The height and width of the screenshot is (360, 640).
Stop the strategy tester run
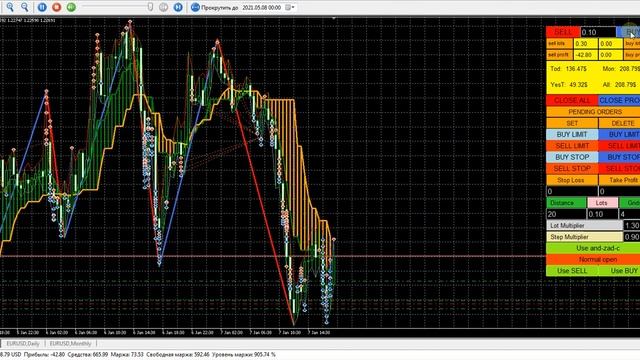57,7
